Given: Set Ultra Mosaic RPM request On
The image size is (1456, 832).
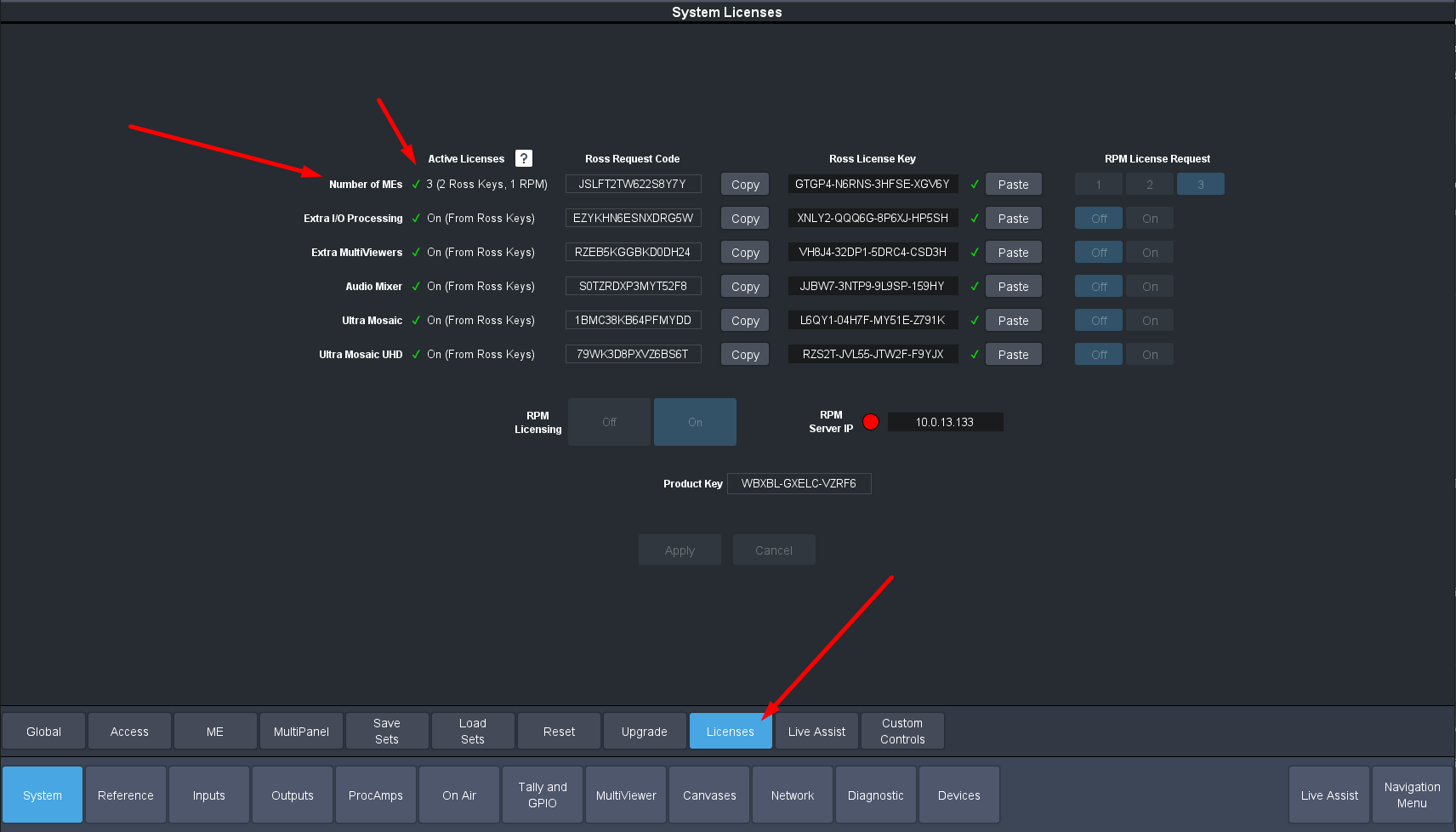Looking at the screenshot, I should 1150,320.
